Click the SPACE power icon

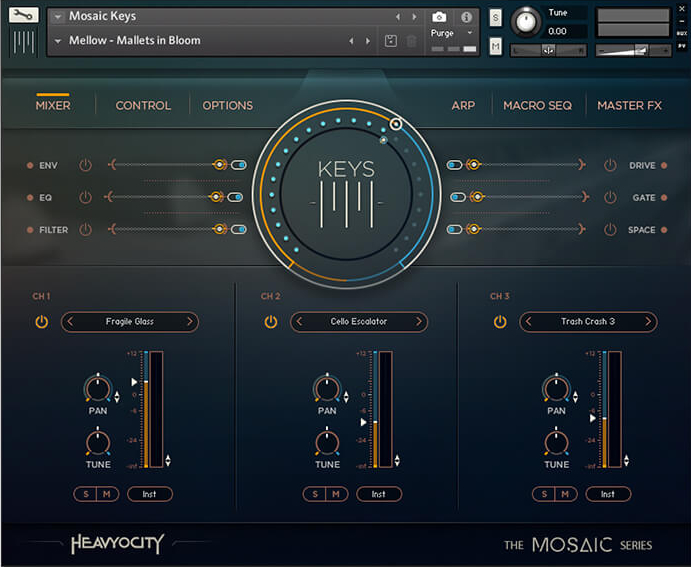coord(610,230)
